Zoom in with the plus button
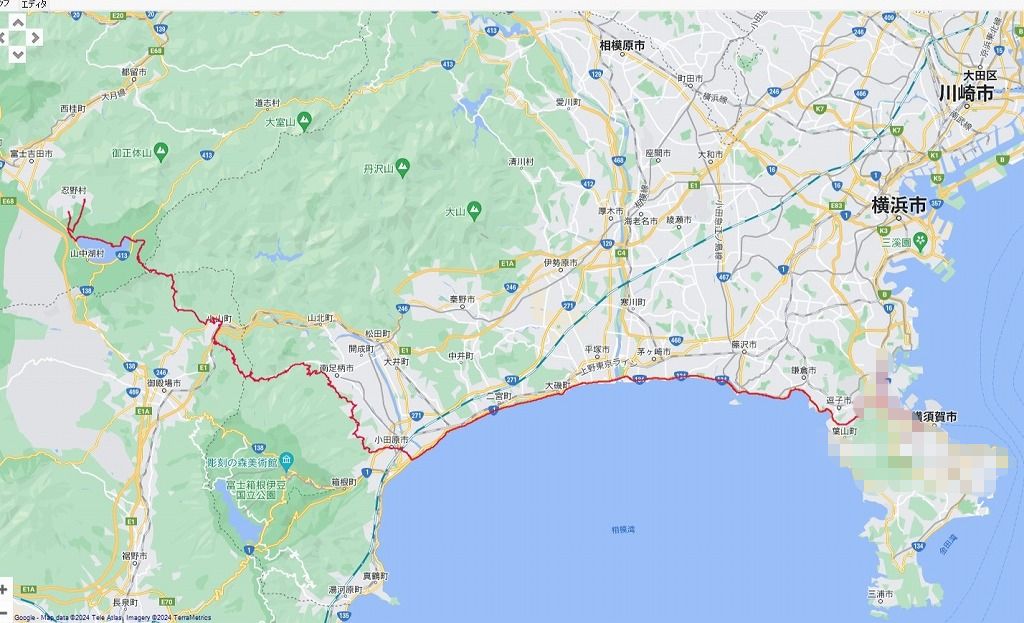 pos(4,590)
